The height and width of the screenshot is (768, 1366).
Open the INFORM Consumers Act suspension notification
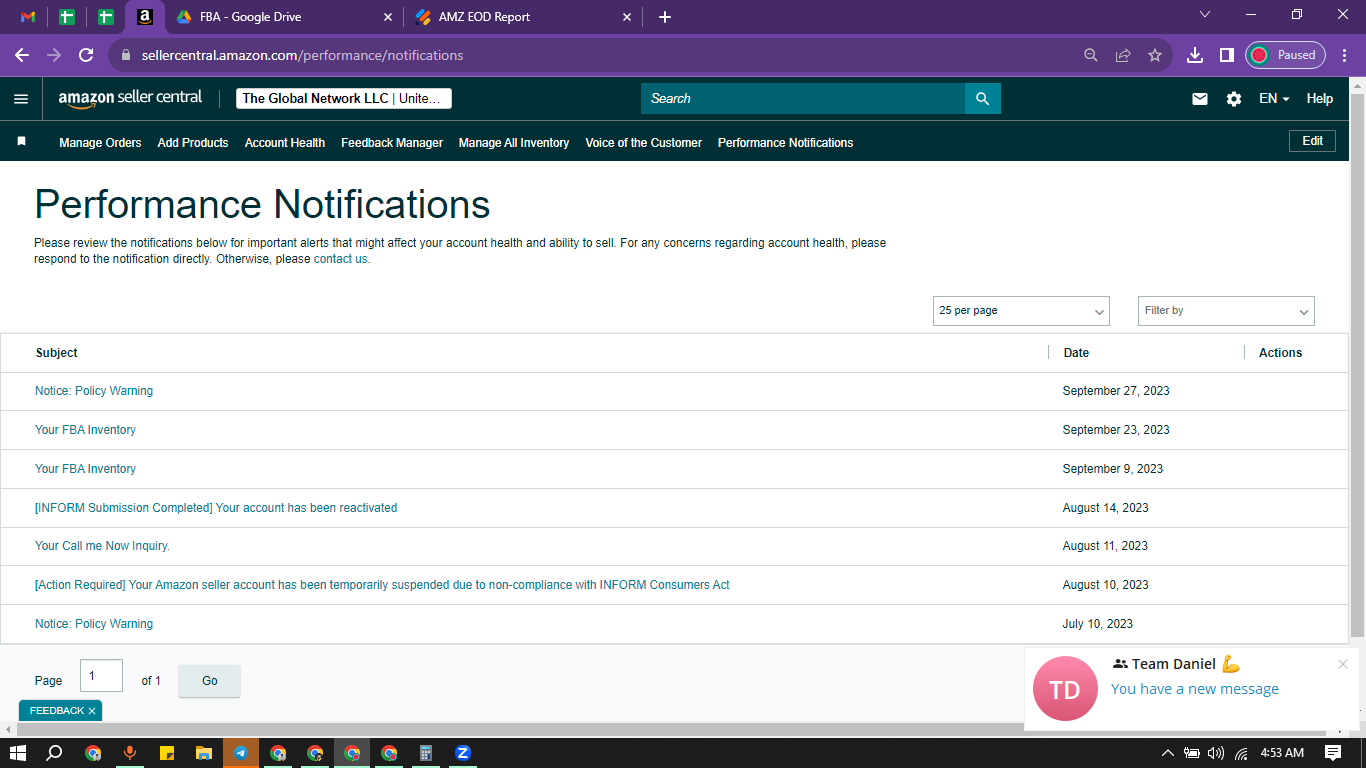point(382,585)
